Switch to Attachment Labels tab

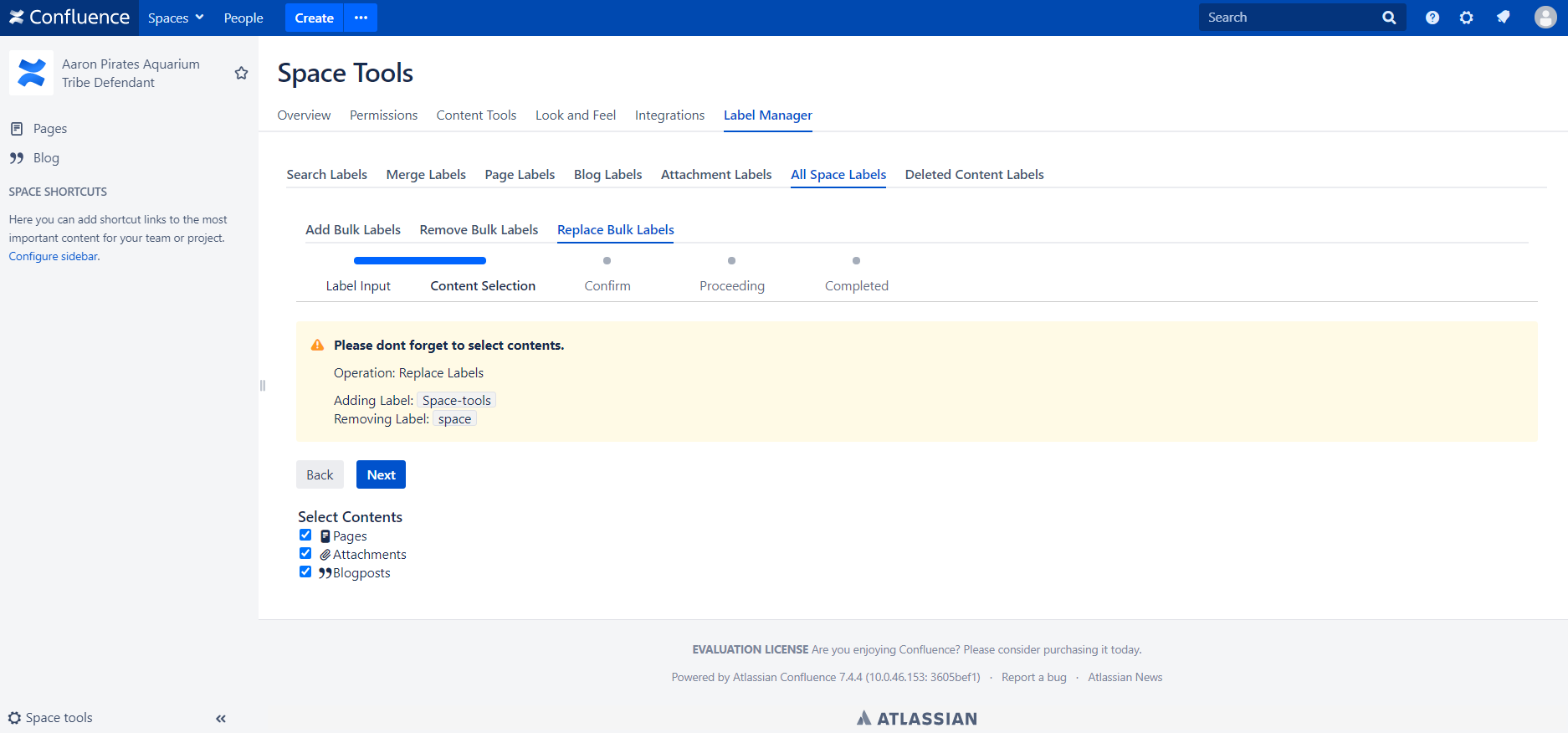click(716, 175)
